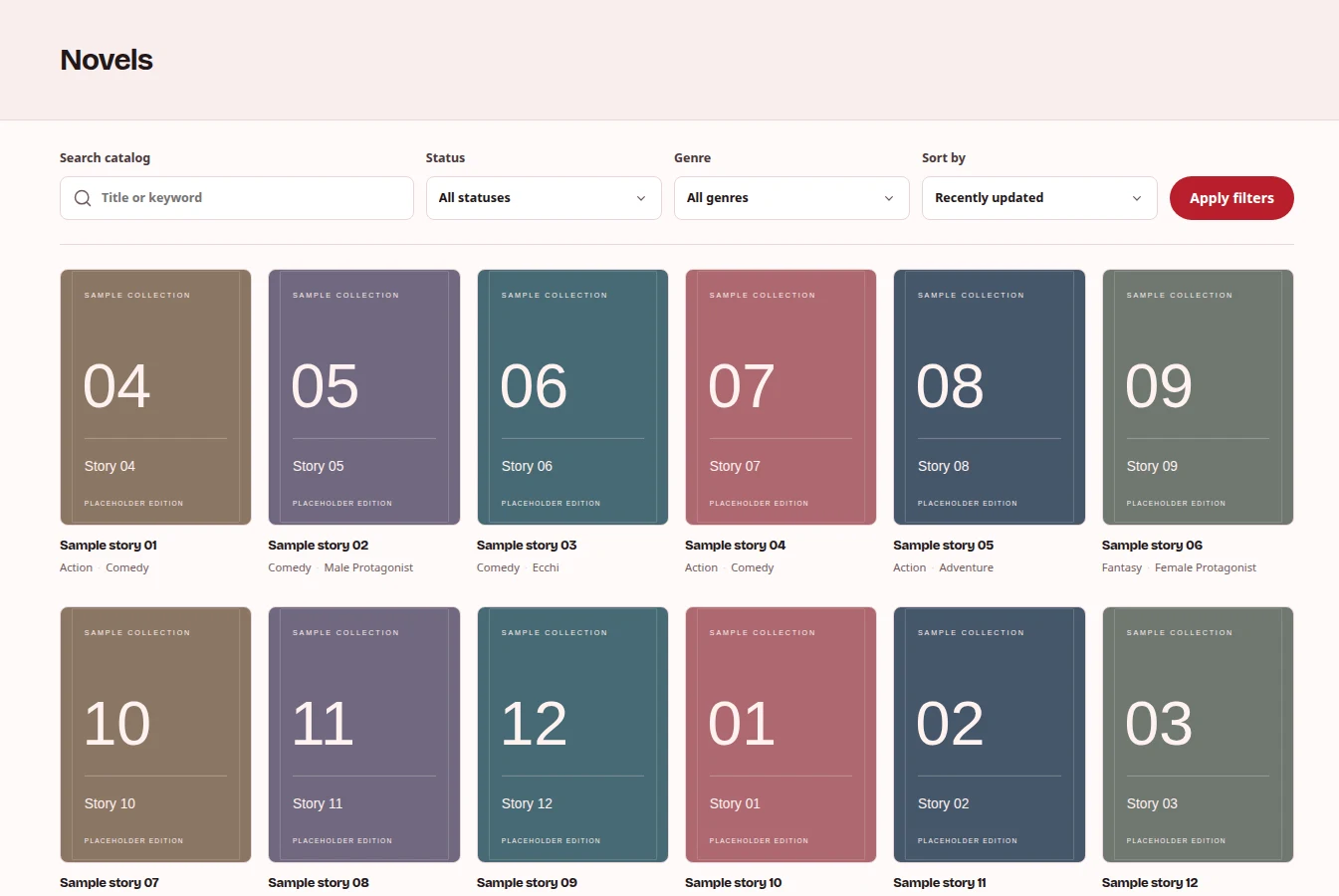Click the Novels page heading
The image size is (1339, 896).
point(107,60)
